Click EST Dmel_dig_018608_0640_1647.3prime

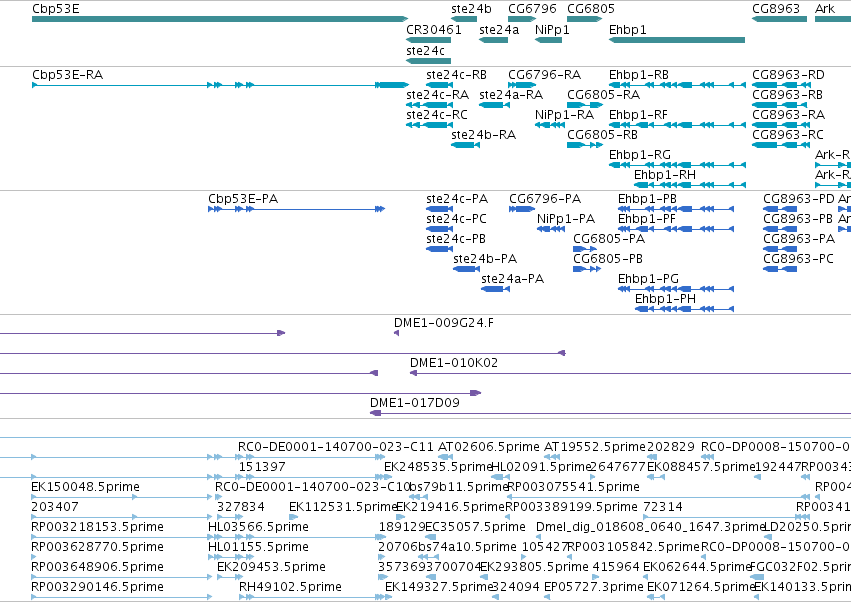(650, 527)
